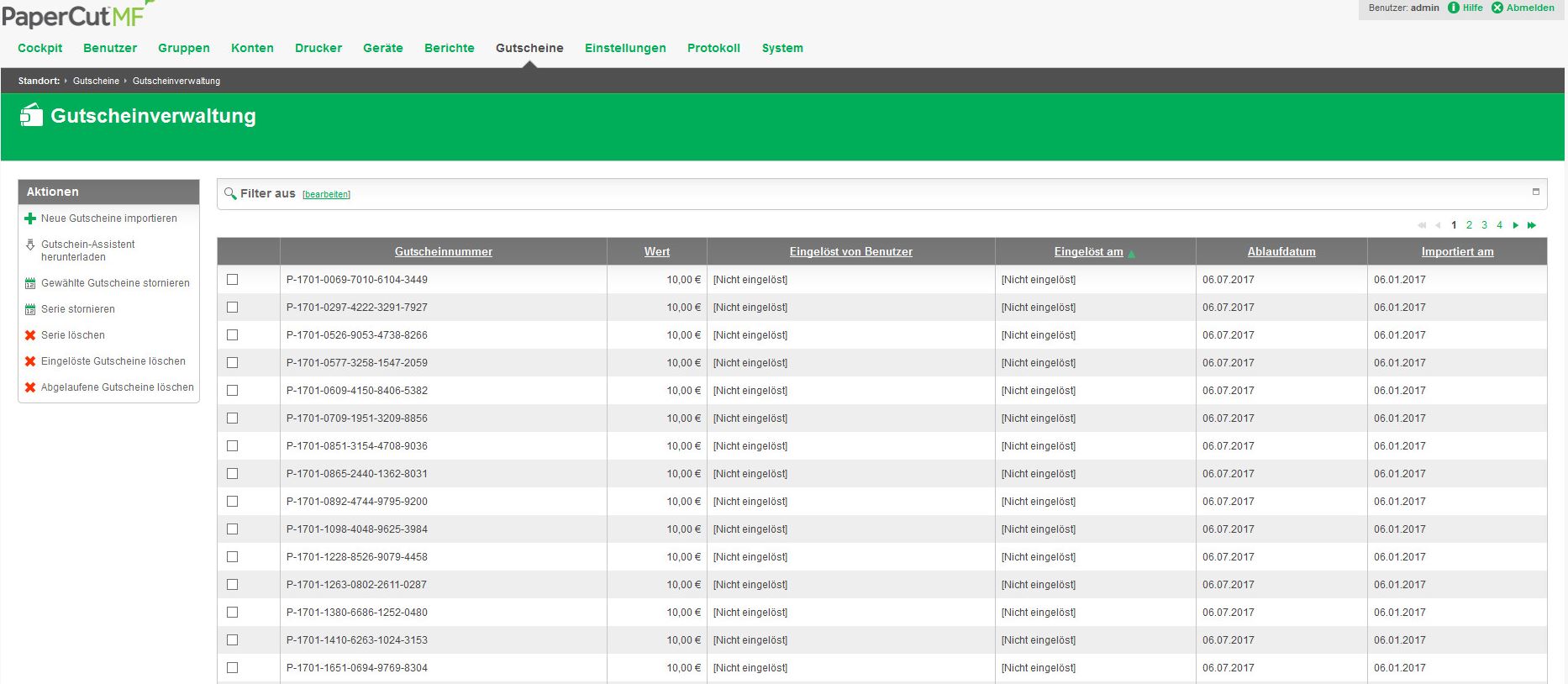Click the bearbeiten filter link
This screenshot has width=1568, height=684.
tap(326, 195)
